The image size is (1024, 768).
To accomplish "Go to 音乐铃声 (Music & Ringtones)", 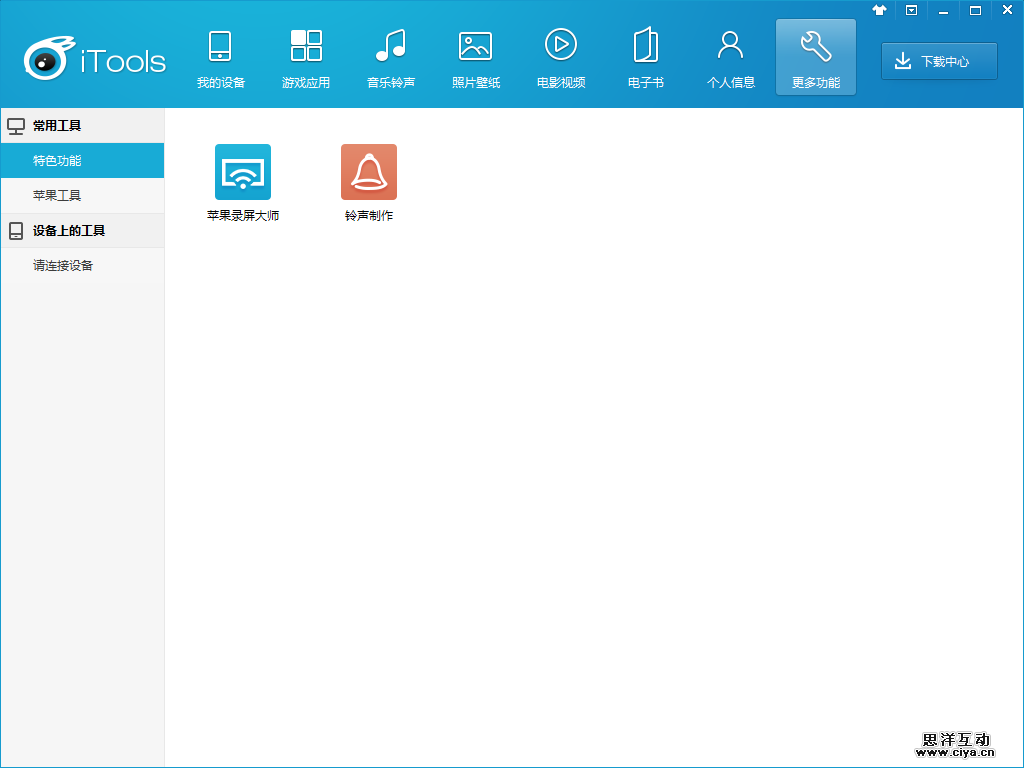I will [390, 58].
